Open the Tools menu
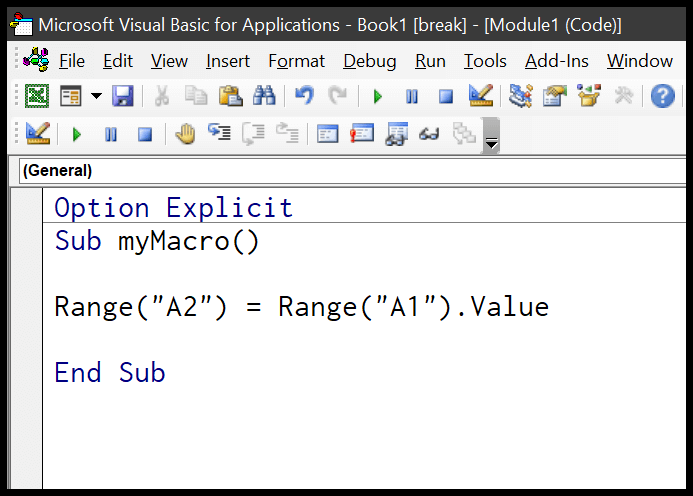This screenshot has height=496, width=693. 485,61
